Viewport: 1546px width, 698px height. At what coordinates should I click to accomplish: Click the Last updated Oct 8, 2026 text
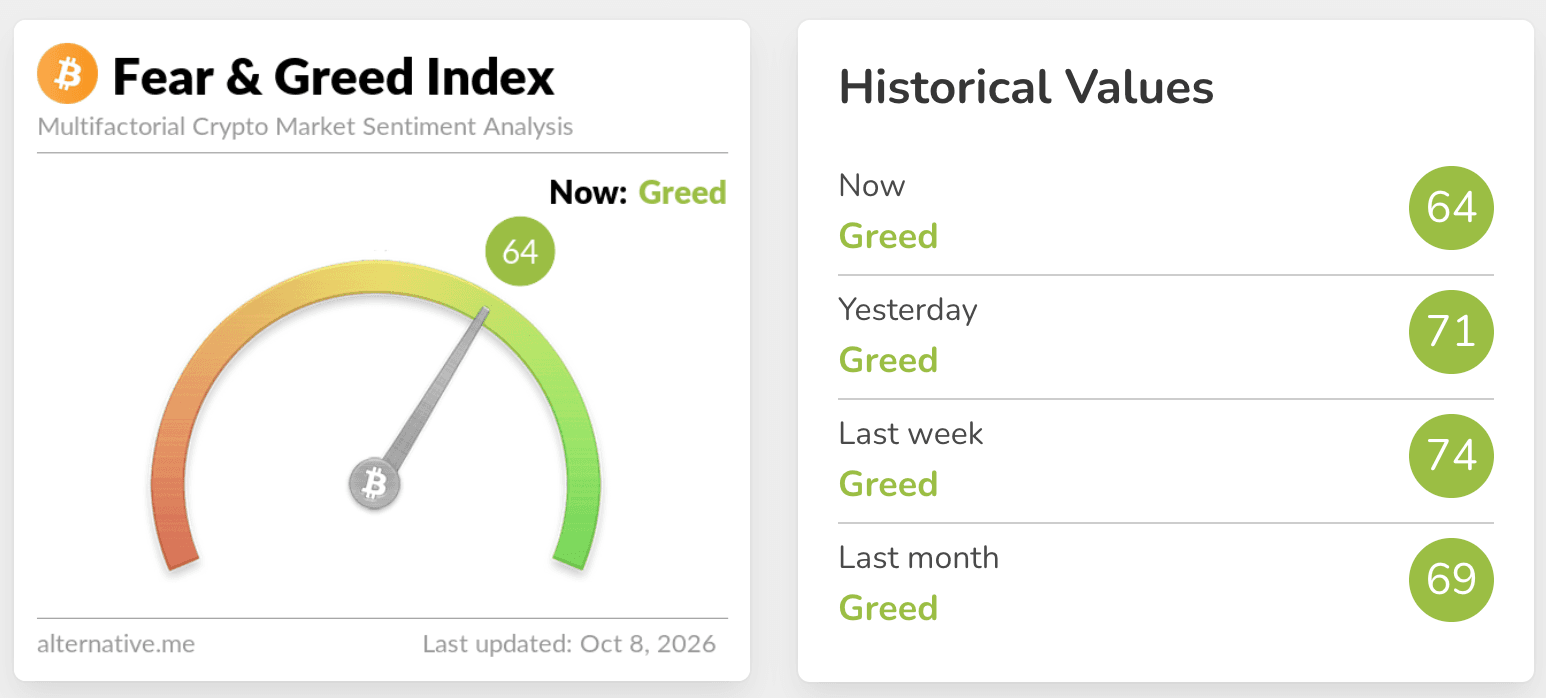click(x=569, y=643)
